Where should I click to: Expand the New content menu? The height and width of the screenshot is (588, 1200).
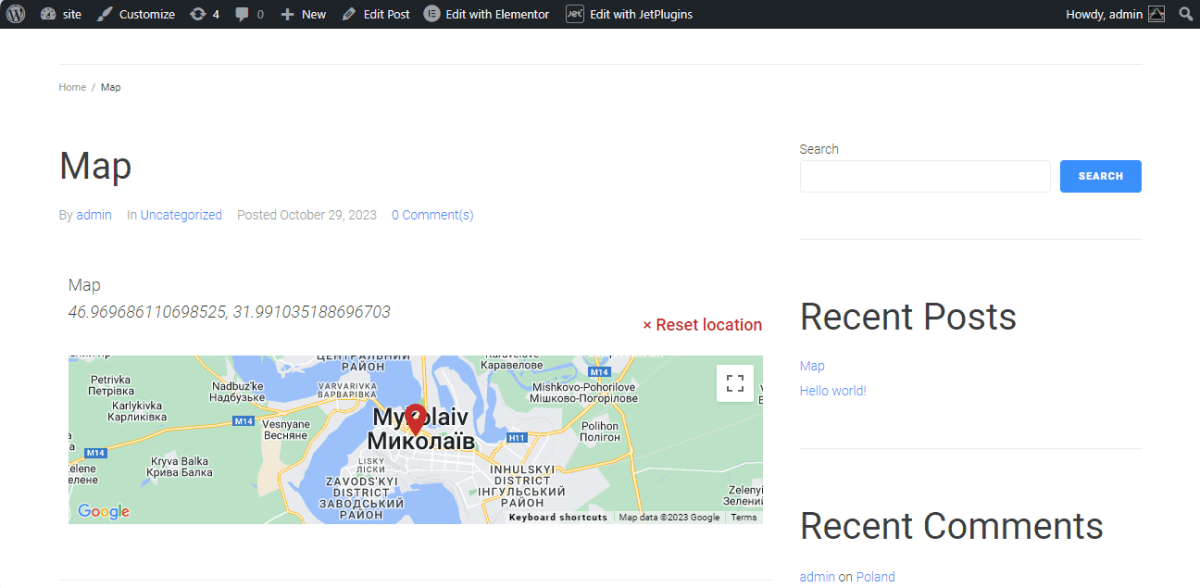click(303, 14)
